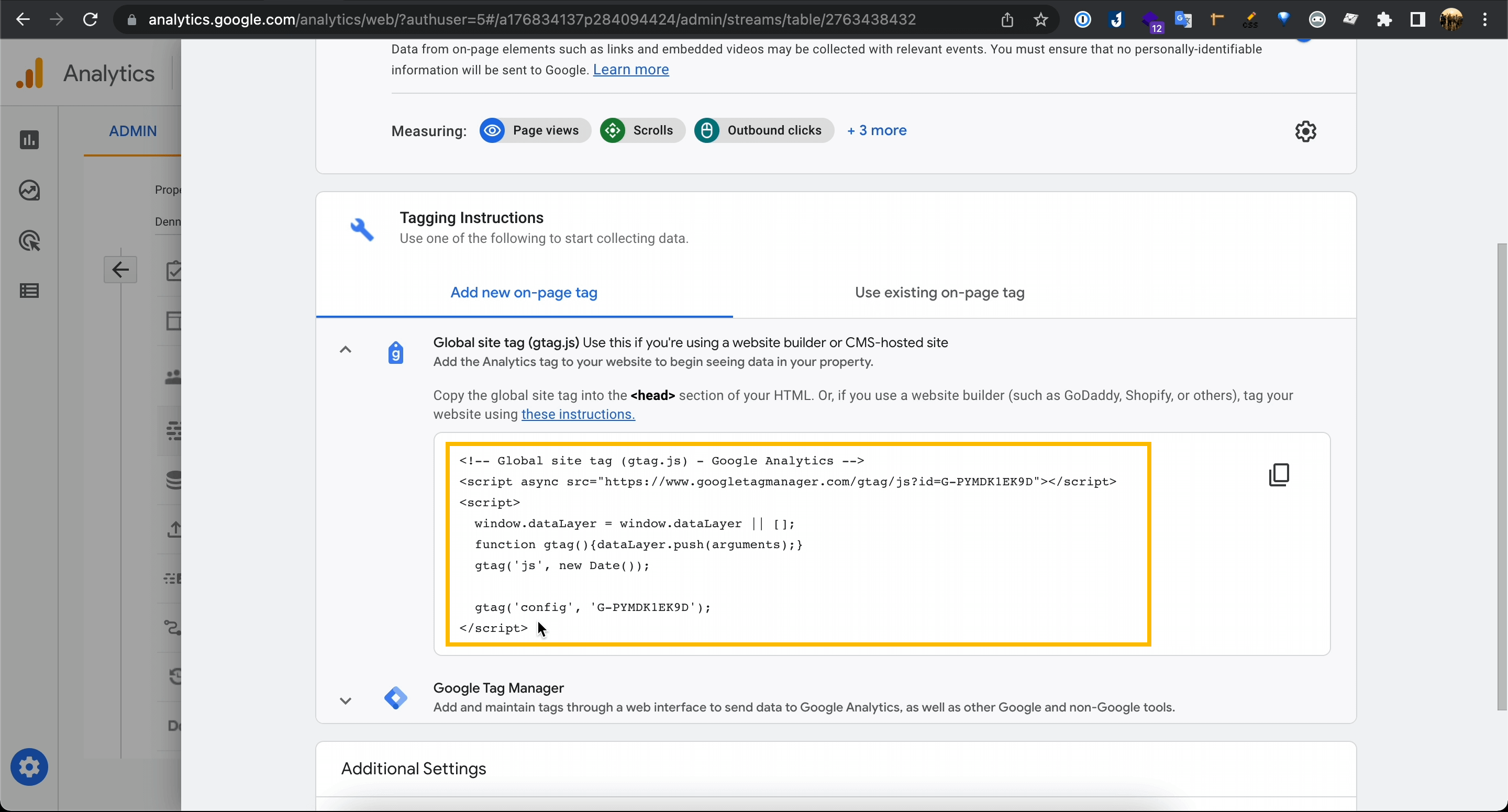Reload the page with the refresh icon
The image size is (1508, 812).
click(x=90, y=19)
